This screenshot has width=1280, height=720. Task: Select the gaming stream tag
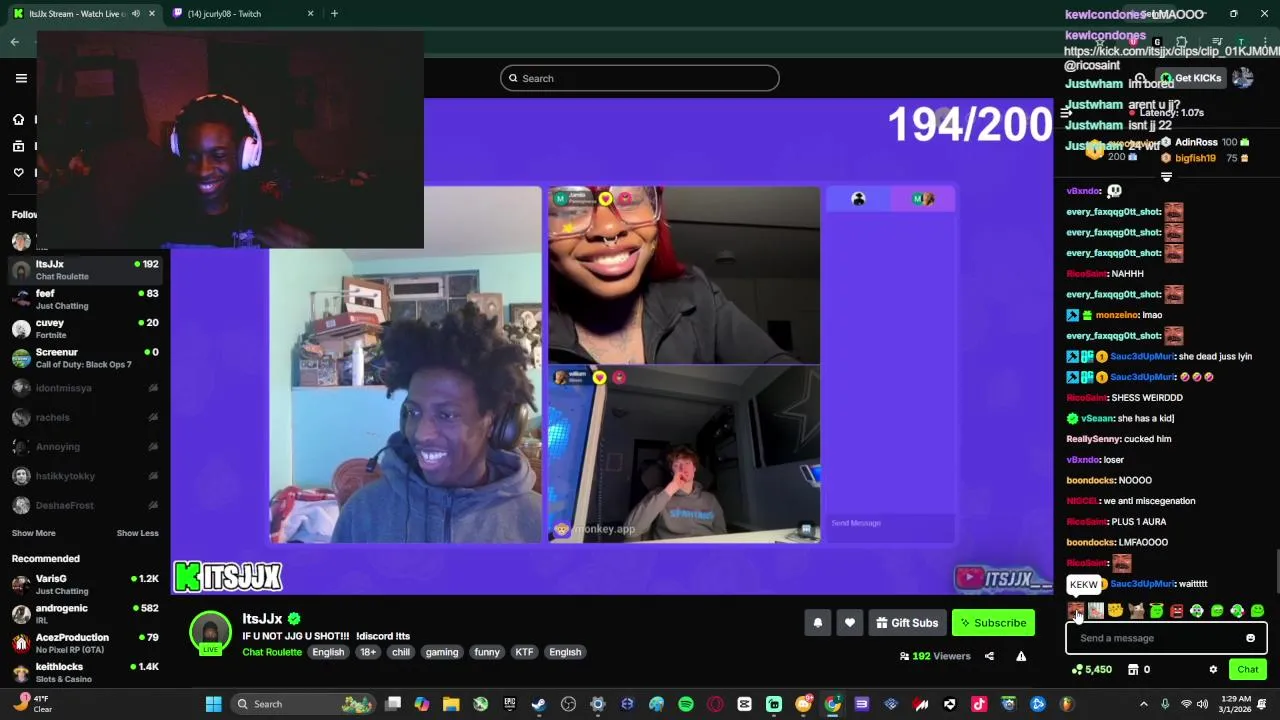pos(441,652)
